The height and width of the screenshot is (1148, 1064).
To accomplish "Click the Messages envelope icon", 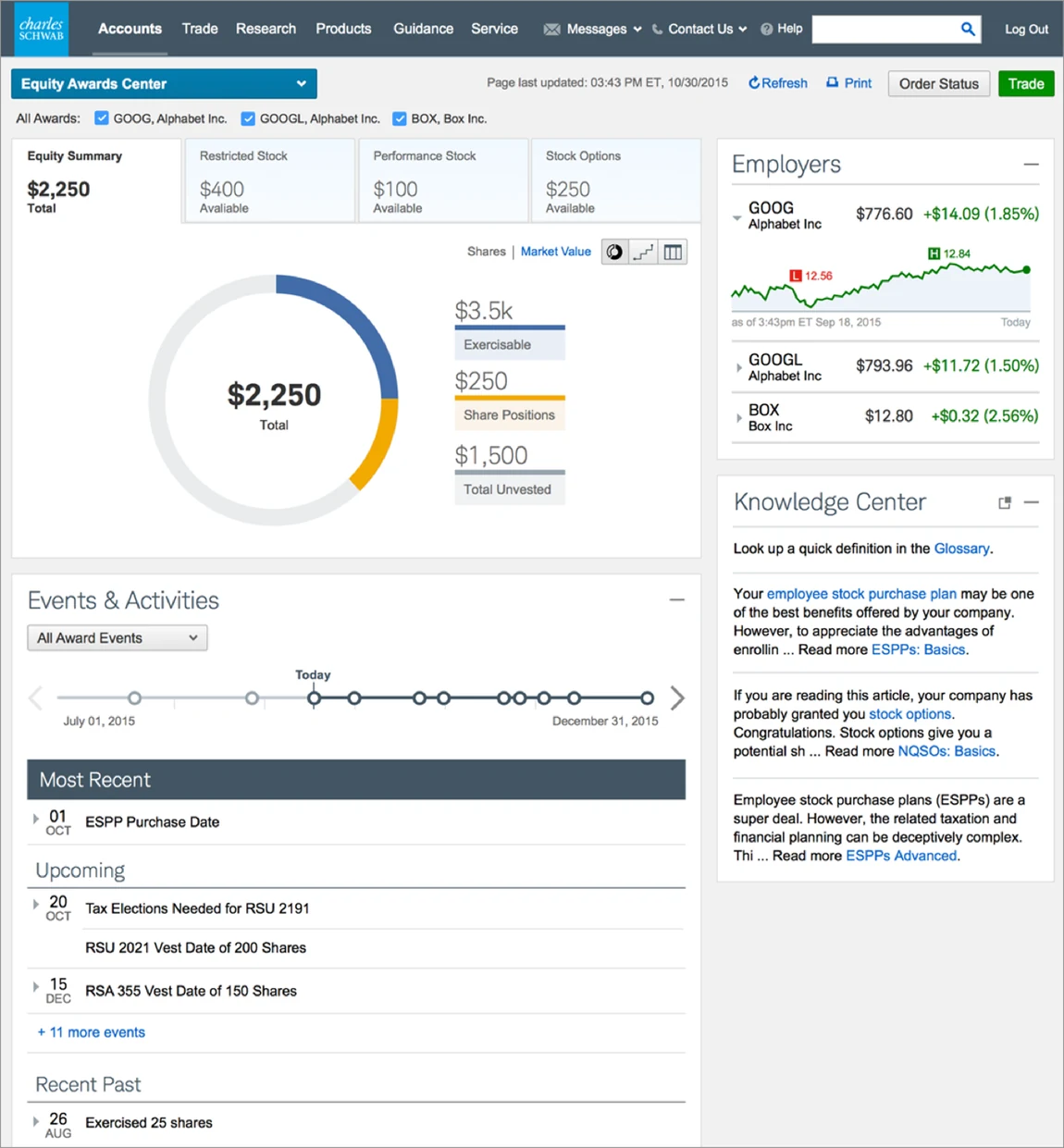I will pyautogui.click(x=551, y=30).
